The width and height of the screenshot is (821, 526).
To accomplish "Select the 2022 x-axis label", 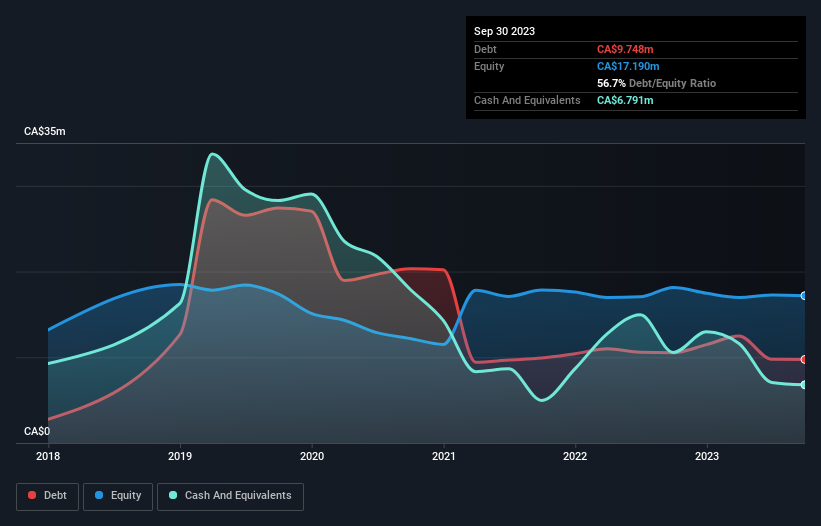I will coord(575,456).
